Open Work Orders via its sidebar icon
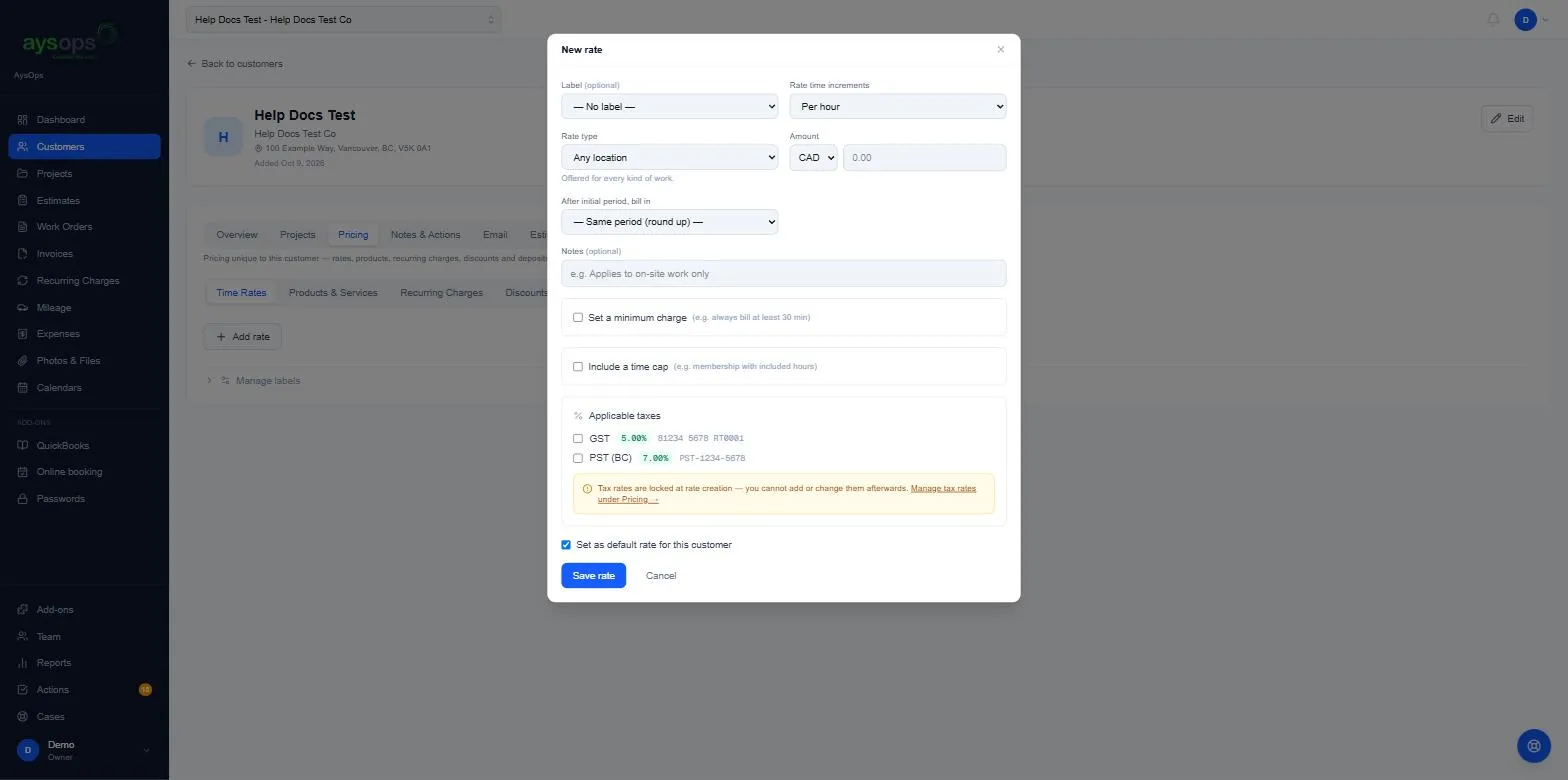This screenshot has height=780, width=1568. click(23, 227)
